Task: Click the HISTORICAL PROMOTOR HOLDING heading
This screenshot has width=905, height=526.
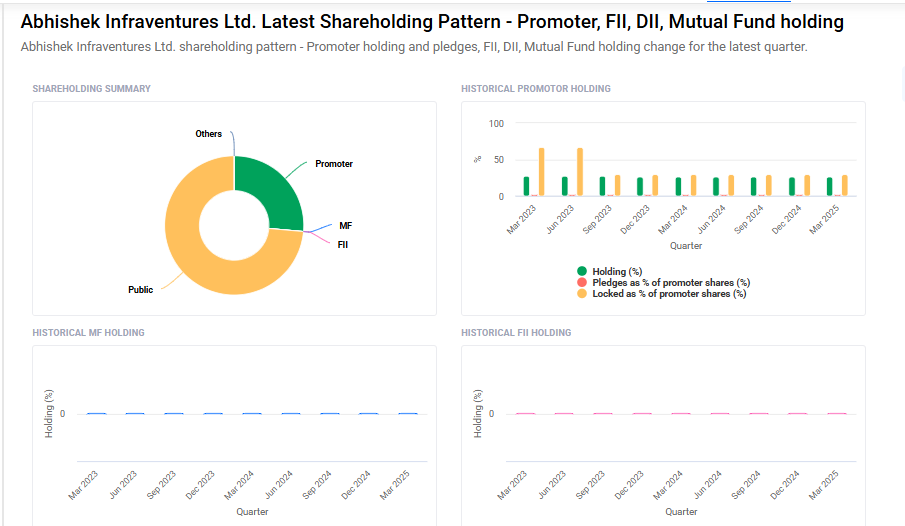Action: 536,89
